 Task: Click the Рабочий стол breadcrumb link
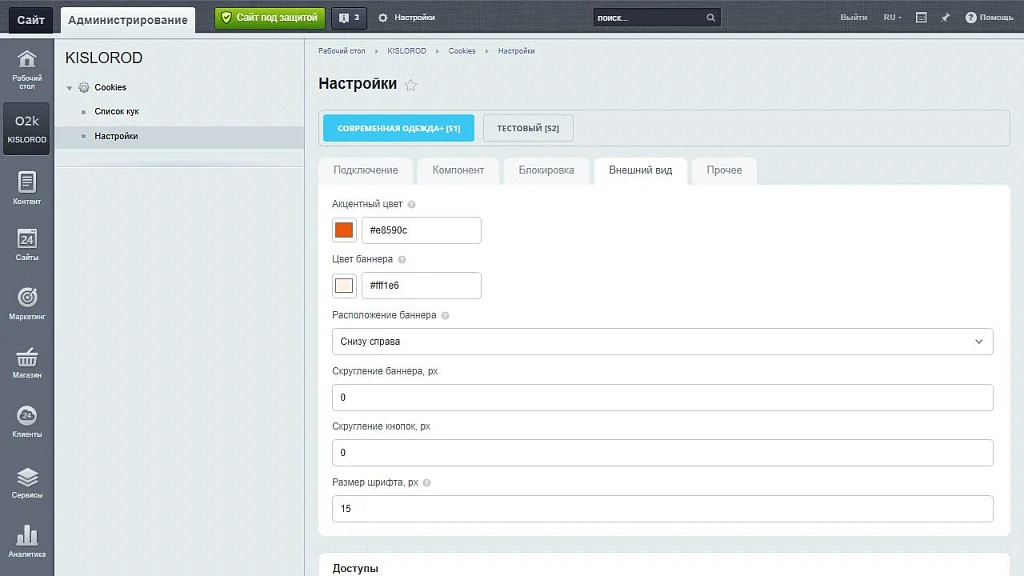(x=342, y=51)
